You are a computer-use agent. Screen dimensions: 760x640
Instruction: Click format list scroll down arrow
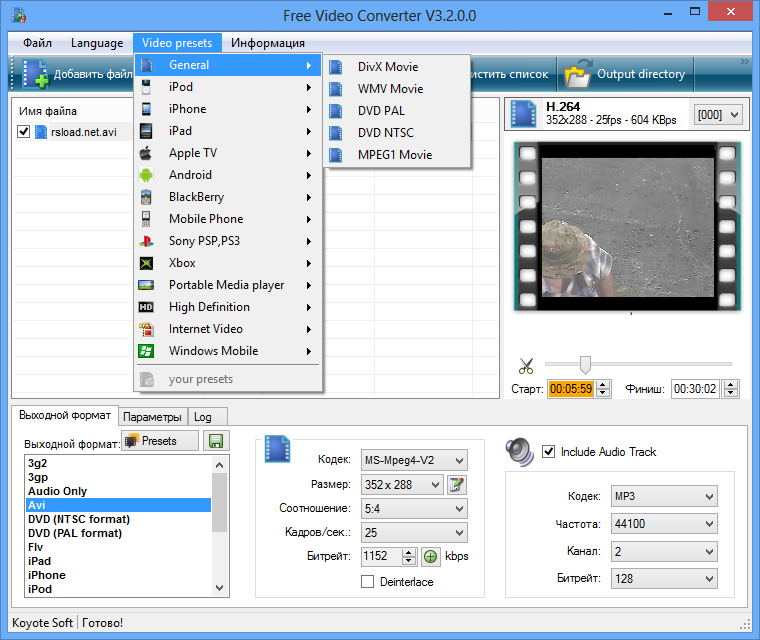pos(220,588)
